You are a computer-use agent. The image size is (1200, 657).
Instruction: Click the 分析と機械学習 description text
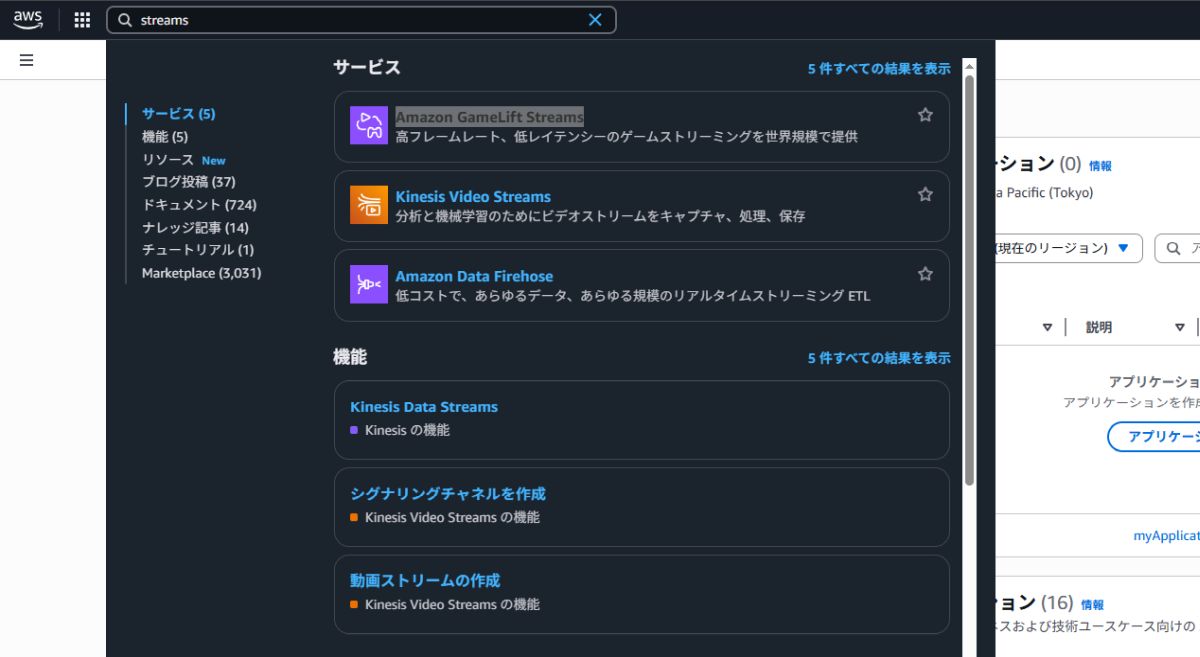[x=600, y=216]
